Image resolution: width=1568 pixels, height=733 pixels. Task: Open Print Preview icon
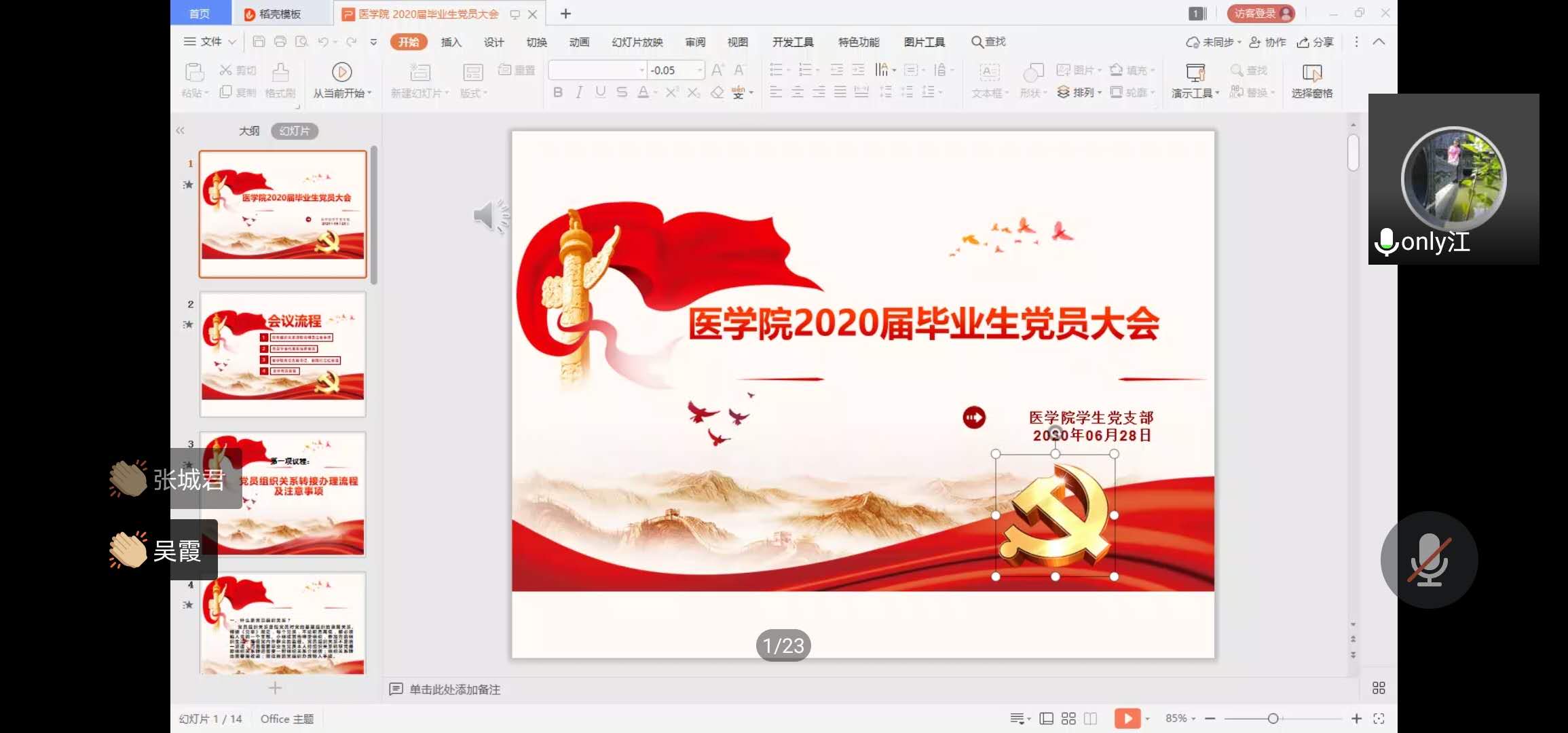click(x=302, y=41)
